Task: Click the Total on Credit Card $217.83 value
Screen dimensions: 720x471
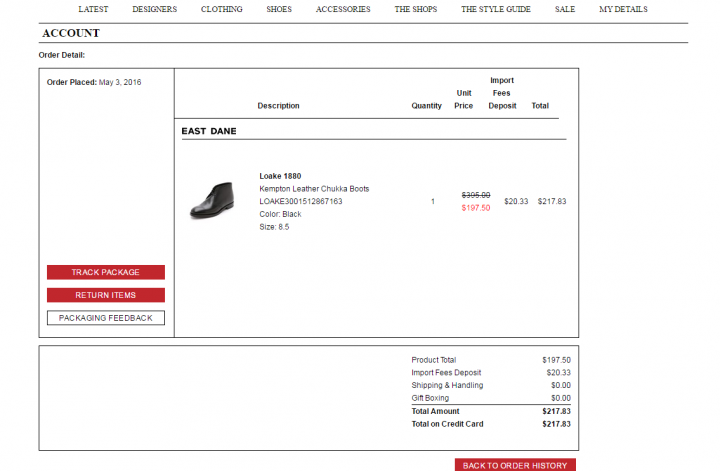Action: (x=556, y=424)
